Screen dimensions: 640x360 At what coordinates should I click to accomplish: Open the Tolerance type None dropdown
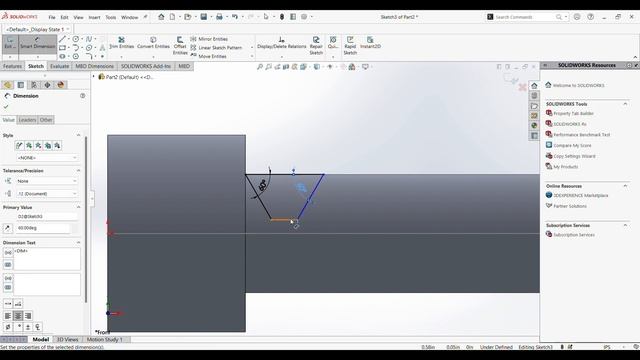coord(47,181)
